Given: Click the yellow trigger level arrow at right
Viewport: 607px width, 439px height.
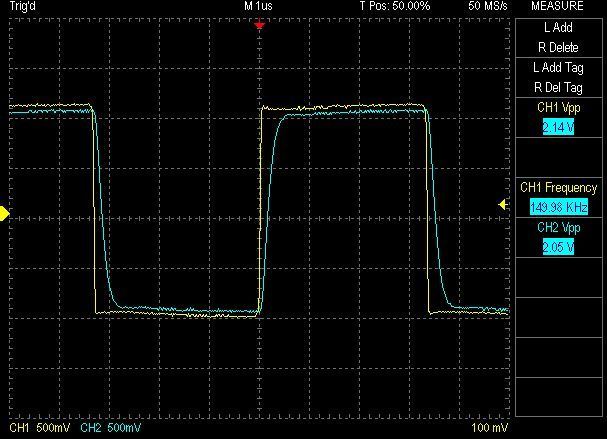Looking at the screenshot, I should 503,204.
